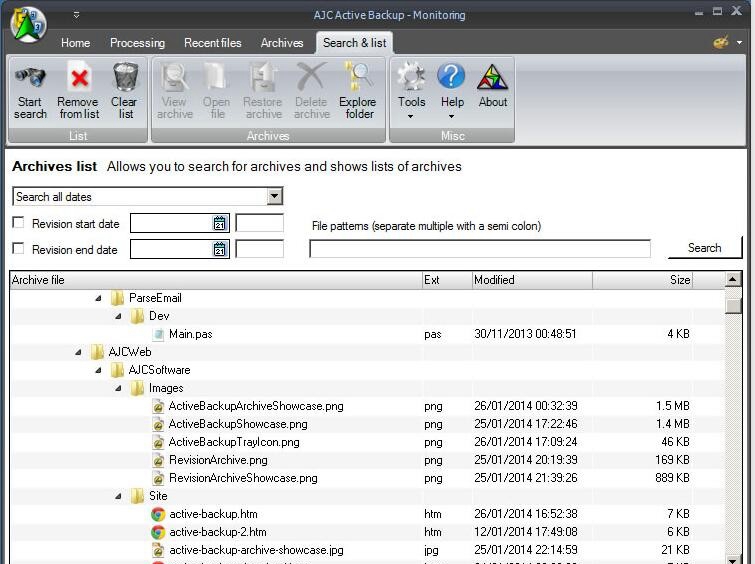Open the Search all dates dropdown
The width and height of the screenshot is (755, 564).
pyautogui.click(x=274, y=196)
